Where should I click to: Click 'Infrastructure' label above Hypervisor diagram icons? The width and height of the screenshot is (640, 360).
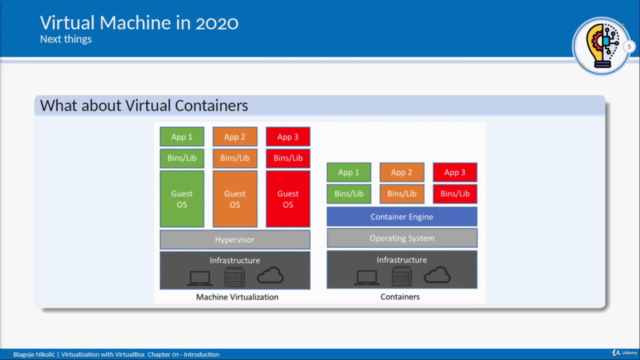(x=235, y=260)
